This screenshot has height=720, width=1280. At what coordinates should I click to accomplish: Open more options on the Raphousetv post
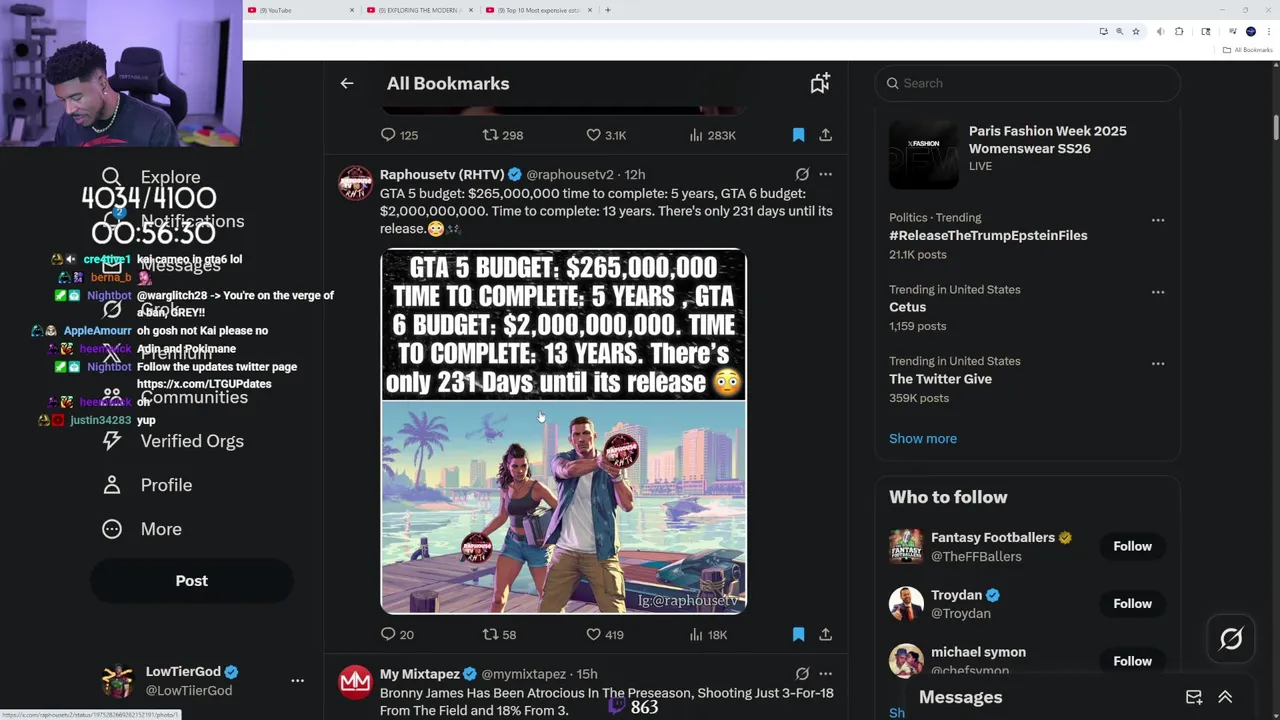tap(825, 174)
